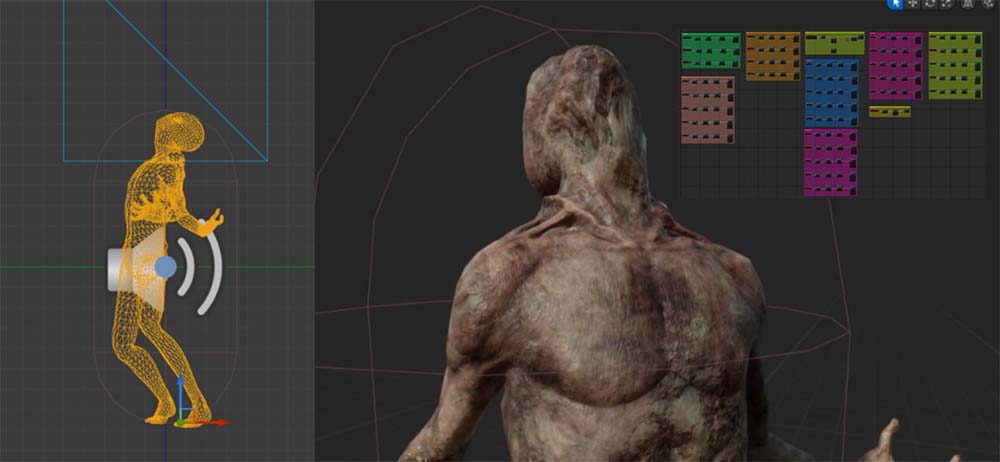
Task: Select the orange node block
Action: [772, 56]
